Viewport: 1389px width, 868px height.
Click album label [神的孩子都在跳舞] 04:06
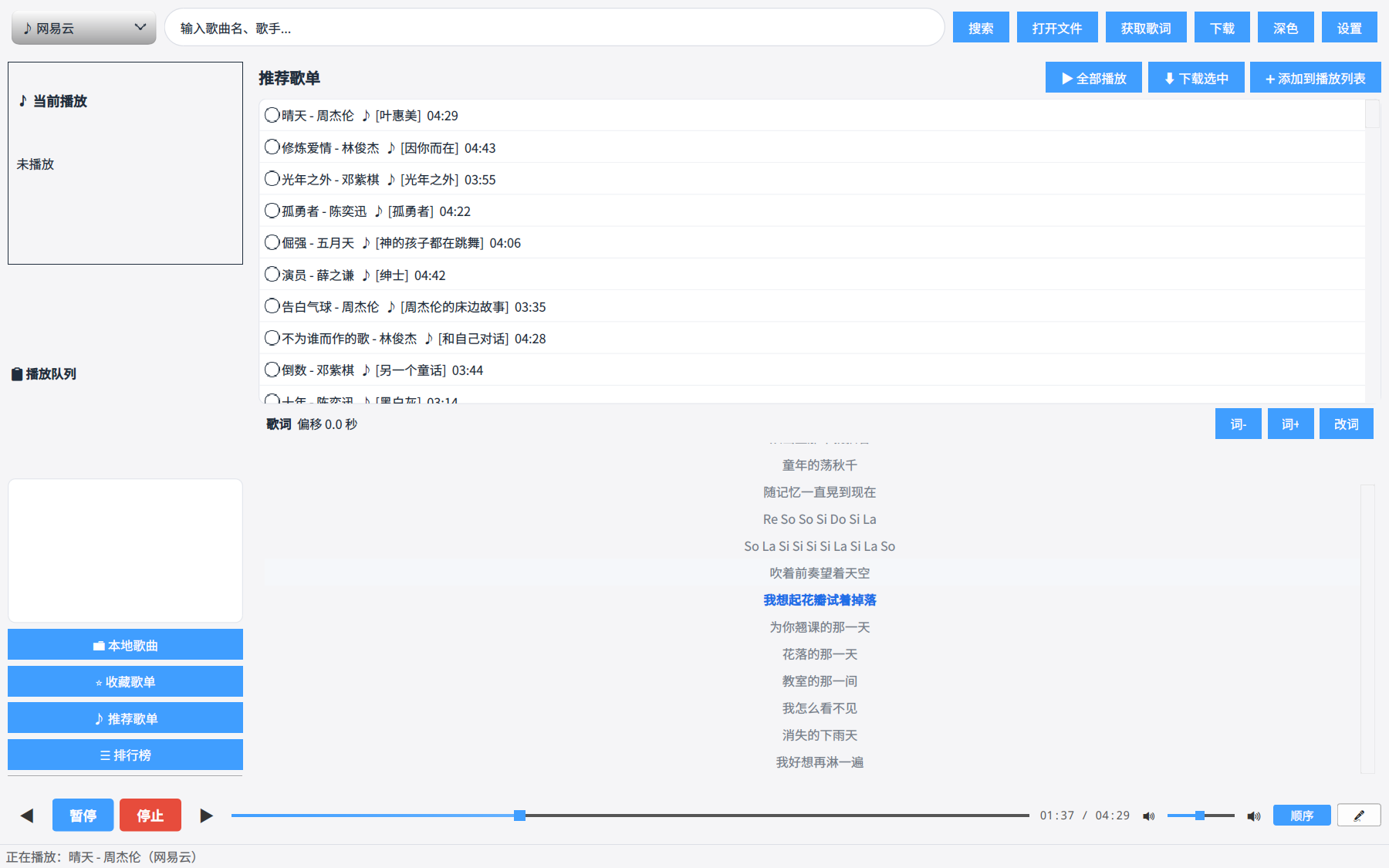tap(448, 242)
